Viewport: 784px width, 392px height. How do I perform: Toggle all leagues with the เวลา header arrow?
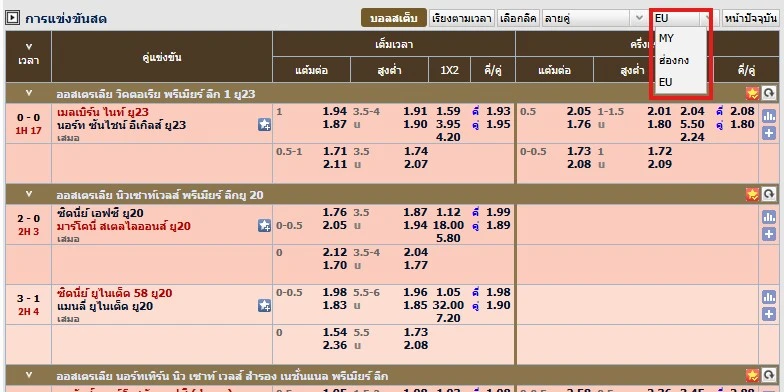[x=28, y=47]
